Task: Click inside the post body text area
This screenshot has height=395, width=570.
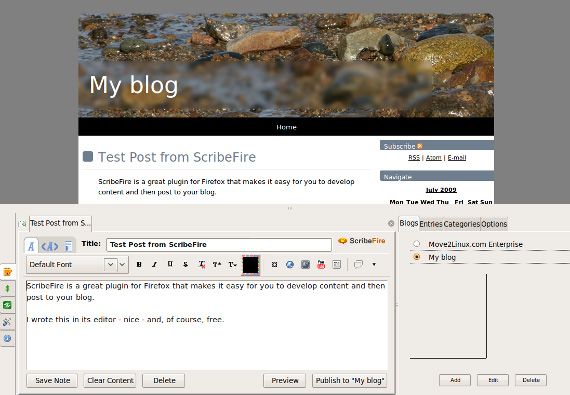Action: click(207, 325)
